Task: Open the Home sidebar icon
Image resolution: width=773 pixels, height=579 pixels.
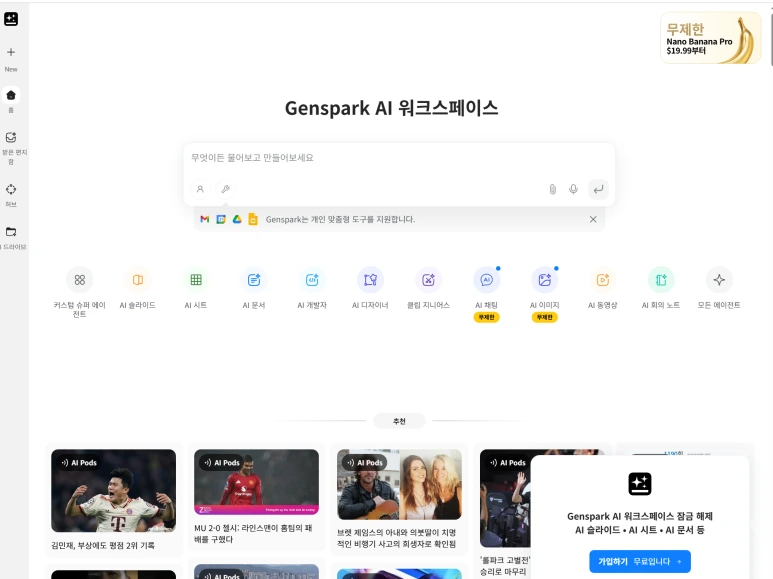Action: (x=11, y=95)
